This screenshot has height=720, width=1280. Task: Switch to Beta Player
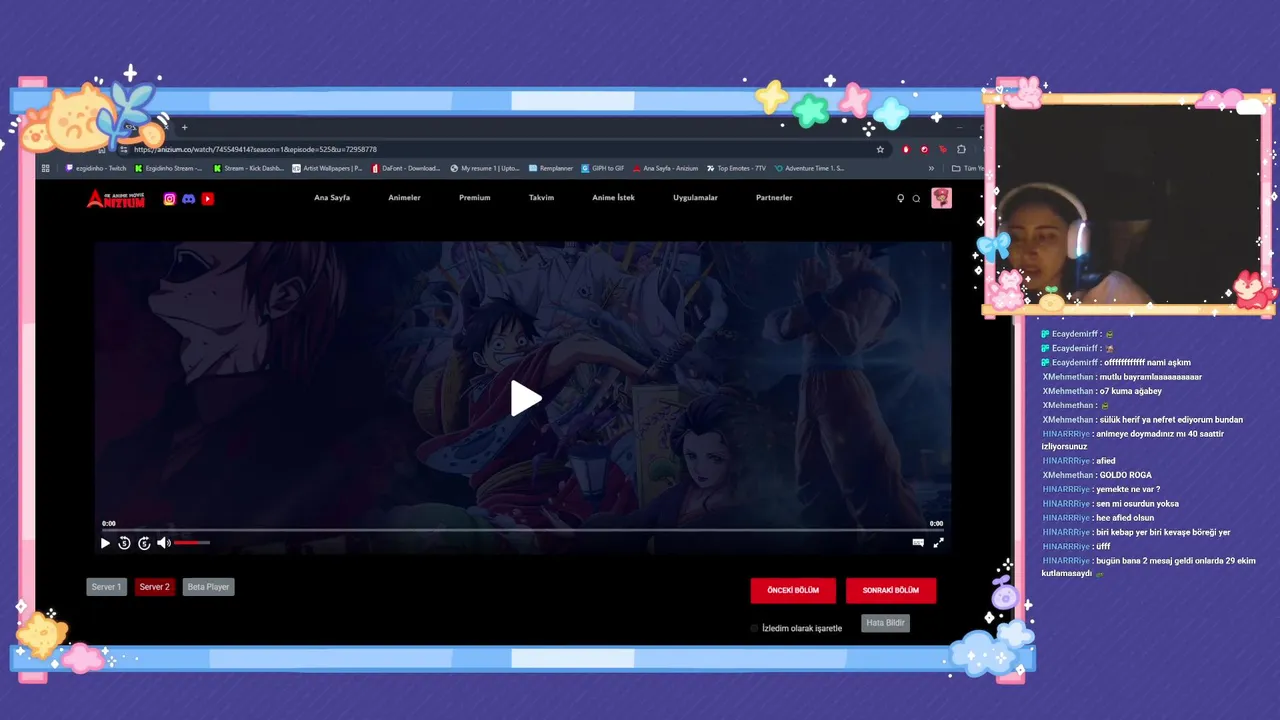point(208,587)
